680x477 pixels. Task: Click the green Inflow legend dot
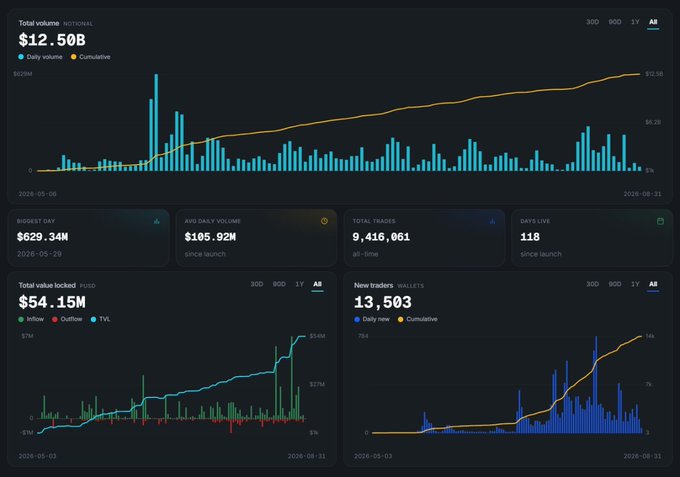point(21,319)
